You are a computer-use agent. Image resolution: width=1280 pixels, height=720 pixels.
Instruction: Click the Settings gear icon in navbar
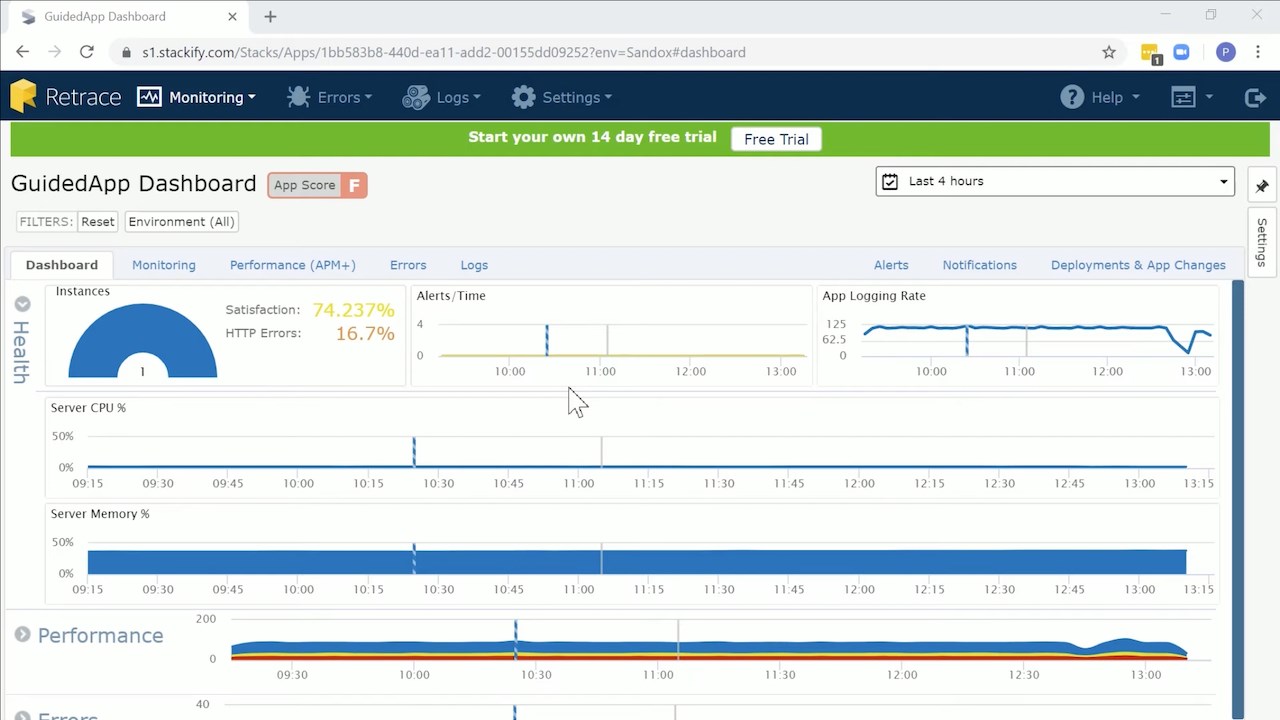523,97
